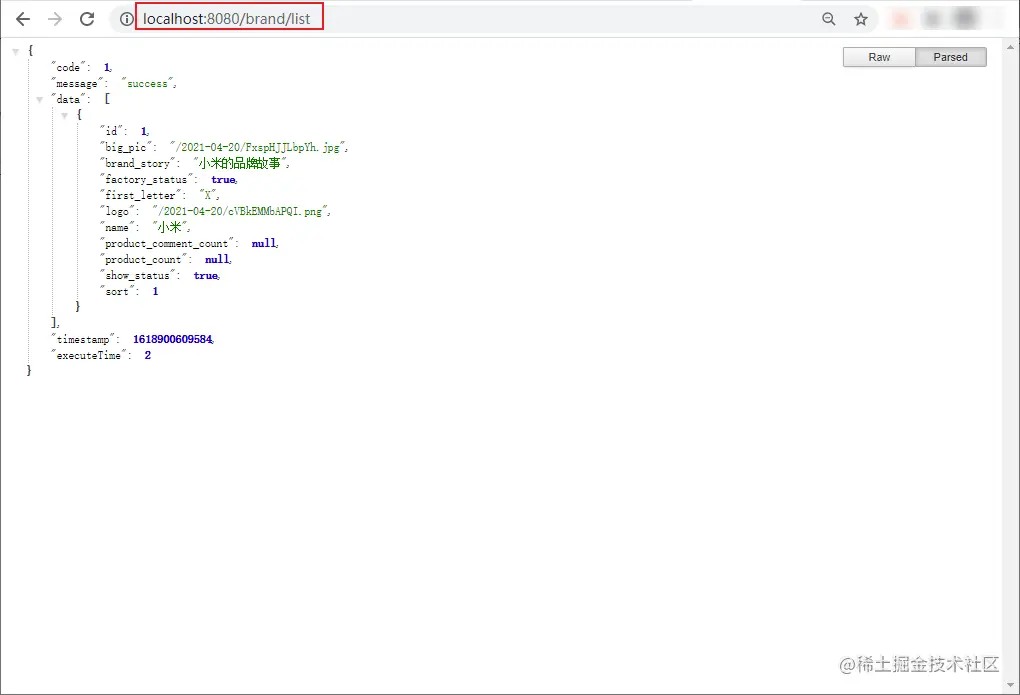Click the "product_comment_count" key
Screen dimensions: 1020x695
(x=167, y=243)
